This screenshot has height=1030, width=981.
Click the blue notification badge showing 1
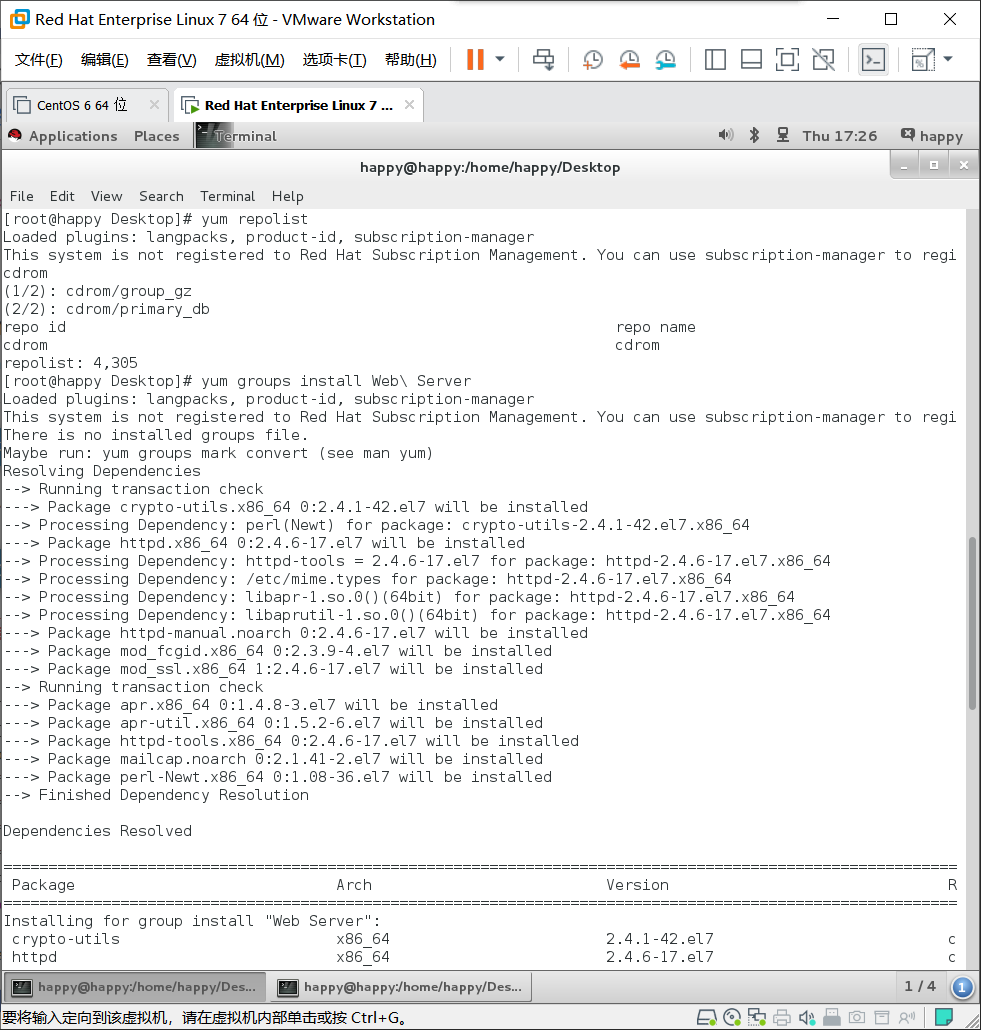(963, 987)
